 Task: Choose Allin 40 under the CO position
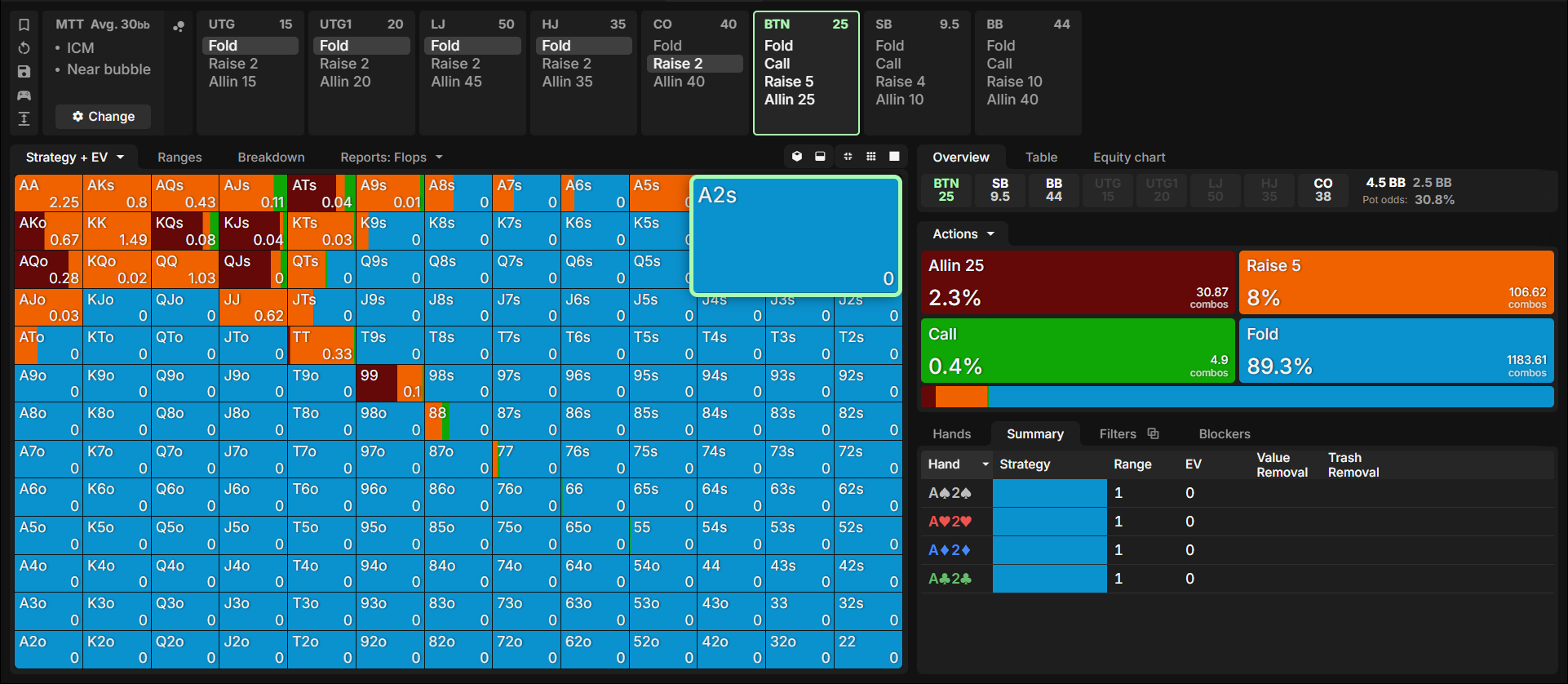coord(679,82)
